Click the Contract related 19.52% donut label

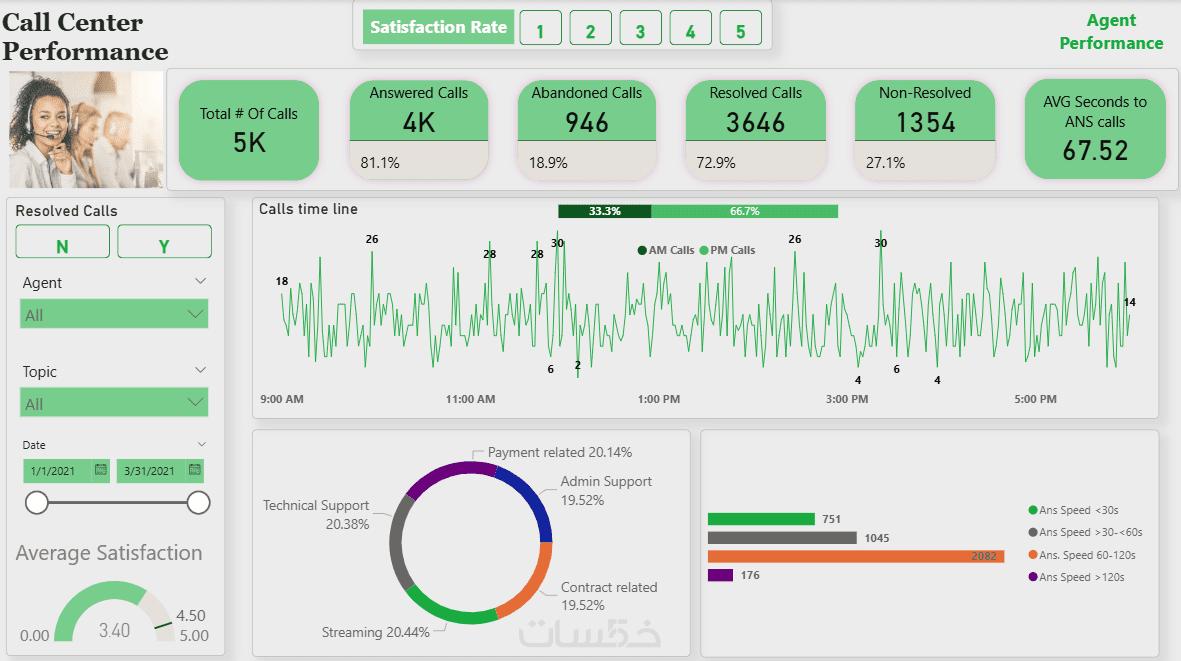[x=609, y=596]
